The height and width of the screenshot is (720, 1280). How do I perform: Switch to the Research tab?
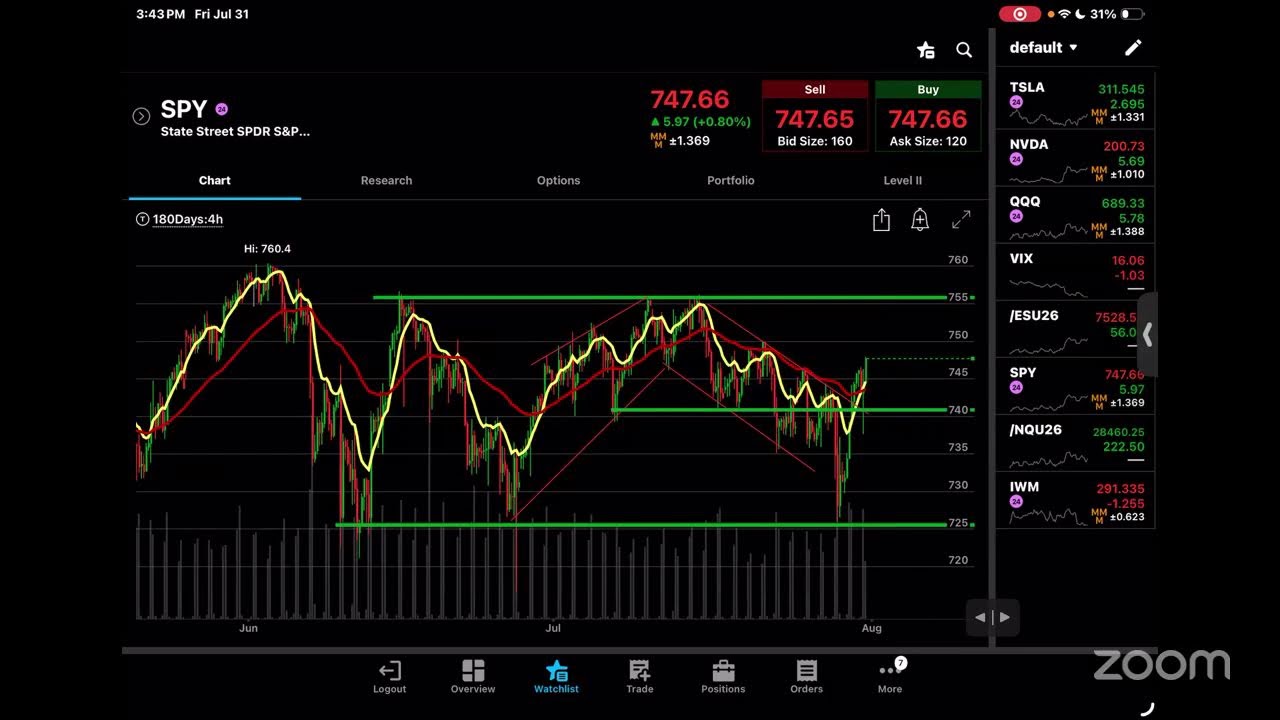click(386, 181)
